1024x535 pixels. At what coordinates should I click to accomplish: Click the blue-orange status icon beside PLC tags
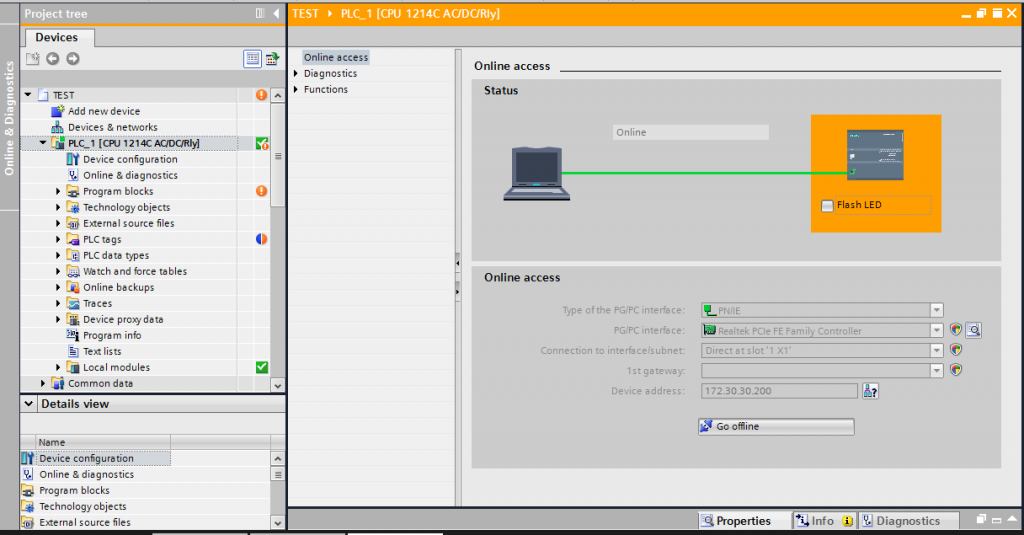(261, 239)
